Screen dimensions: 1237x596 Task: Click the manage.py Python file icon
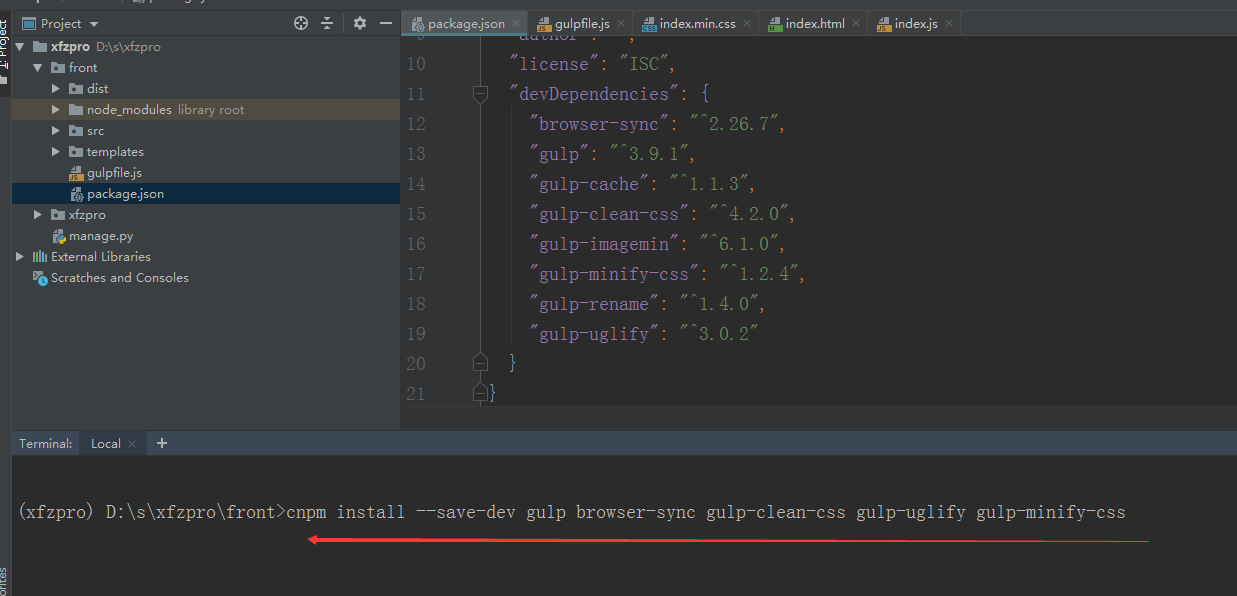coord(59,236)
